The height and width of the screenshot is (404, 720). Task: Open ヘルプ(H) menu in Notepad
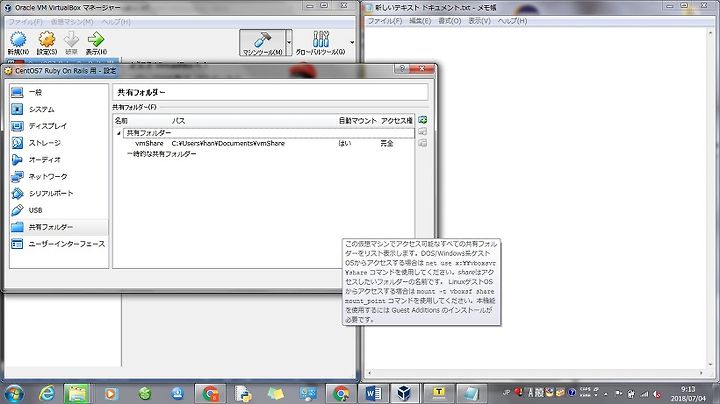tap(512, 21)
